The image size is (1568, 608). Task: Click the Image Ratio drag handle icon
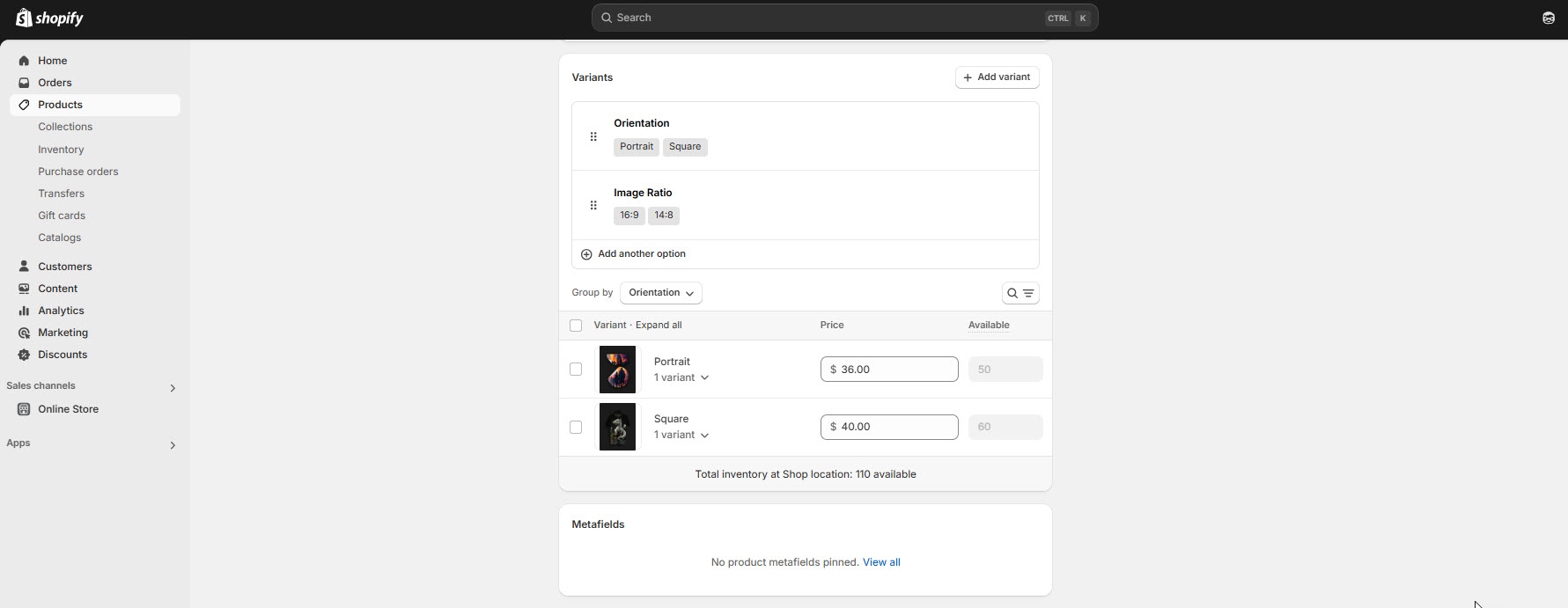[x=593, y=205]
